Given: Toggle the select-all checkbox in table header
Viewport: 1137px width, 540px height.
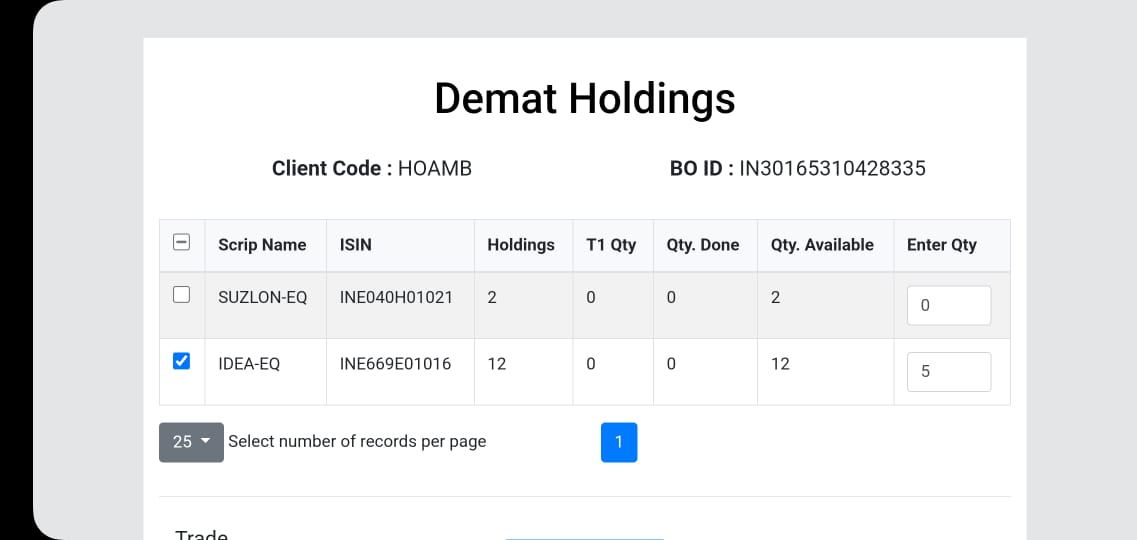Looking at the screenshot, I should click(x=181, y=243).
